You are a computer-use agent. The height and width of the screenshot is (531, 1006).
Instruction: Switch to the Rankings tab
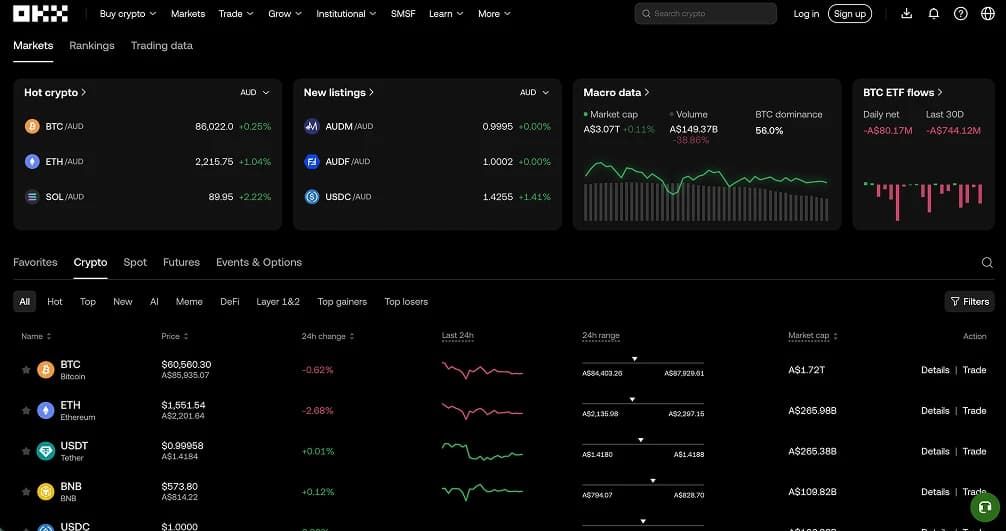tap(92, 46)
